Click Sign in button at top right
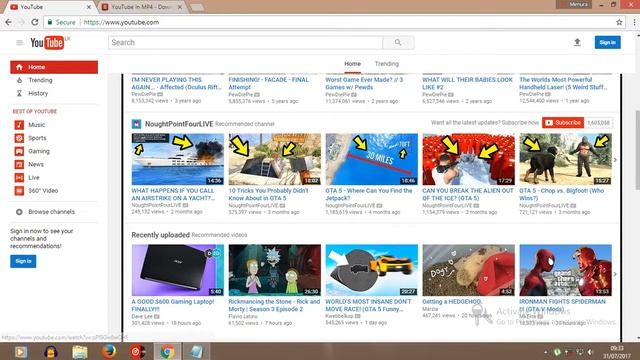Screen dimensions: 640x360 607,42
